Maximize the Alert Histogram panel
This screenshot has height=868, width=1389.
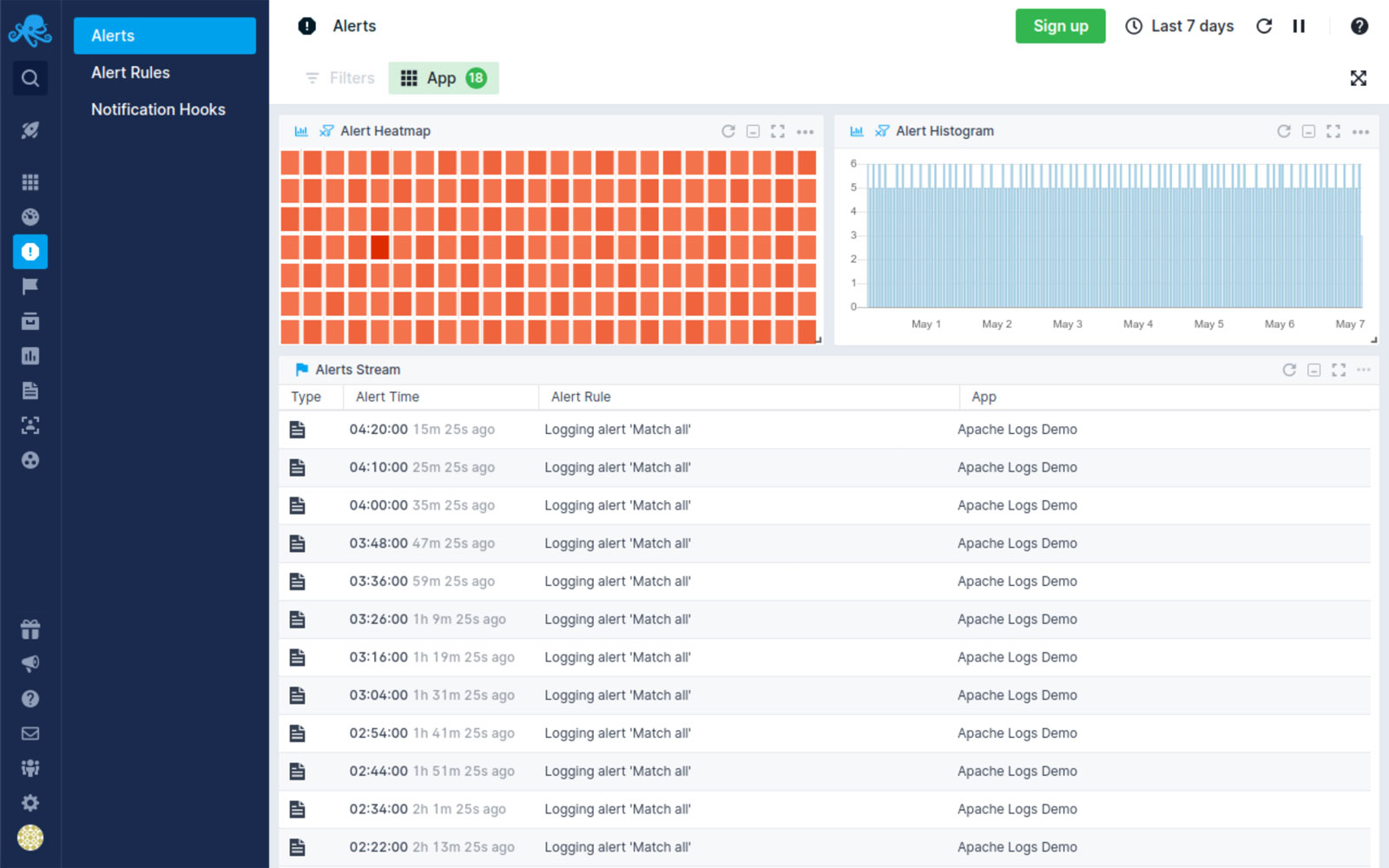[x=1333, y=131]
